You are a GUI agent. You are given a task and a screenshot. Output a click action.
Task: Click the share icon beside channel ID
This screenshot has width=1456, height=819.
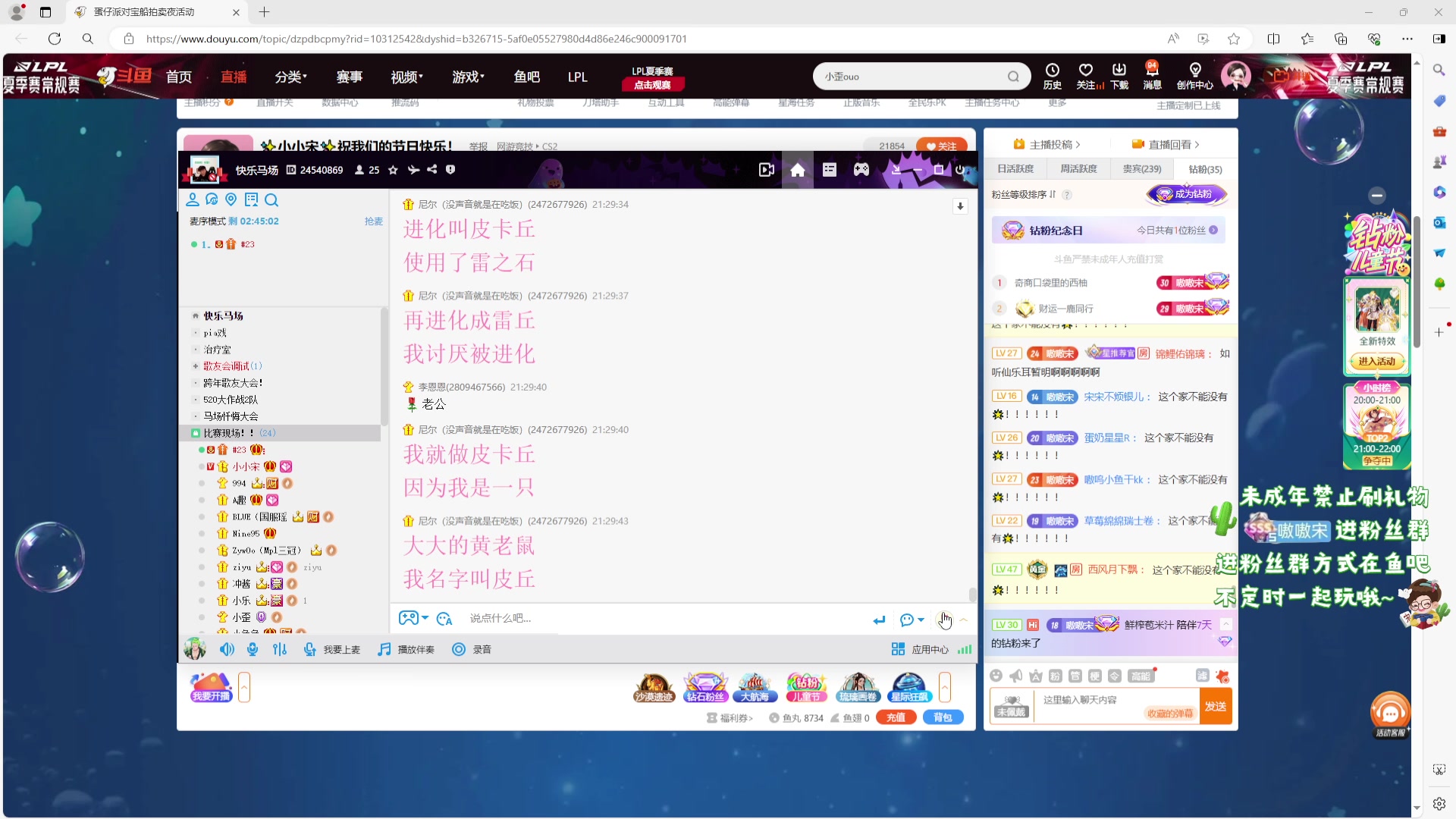click(x=431, y=170)
